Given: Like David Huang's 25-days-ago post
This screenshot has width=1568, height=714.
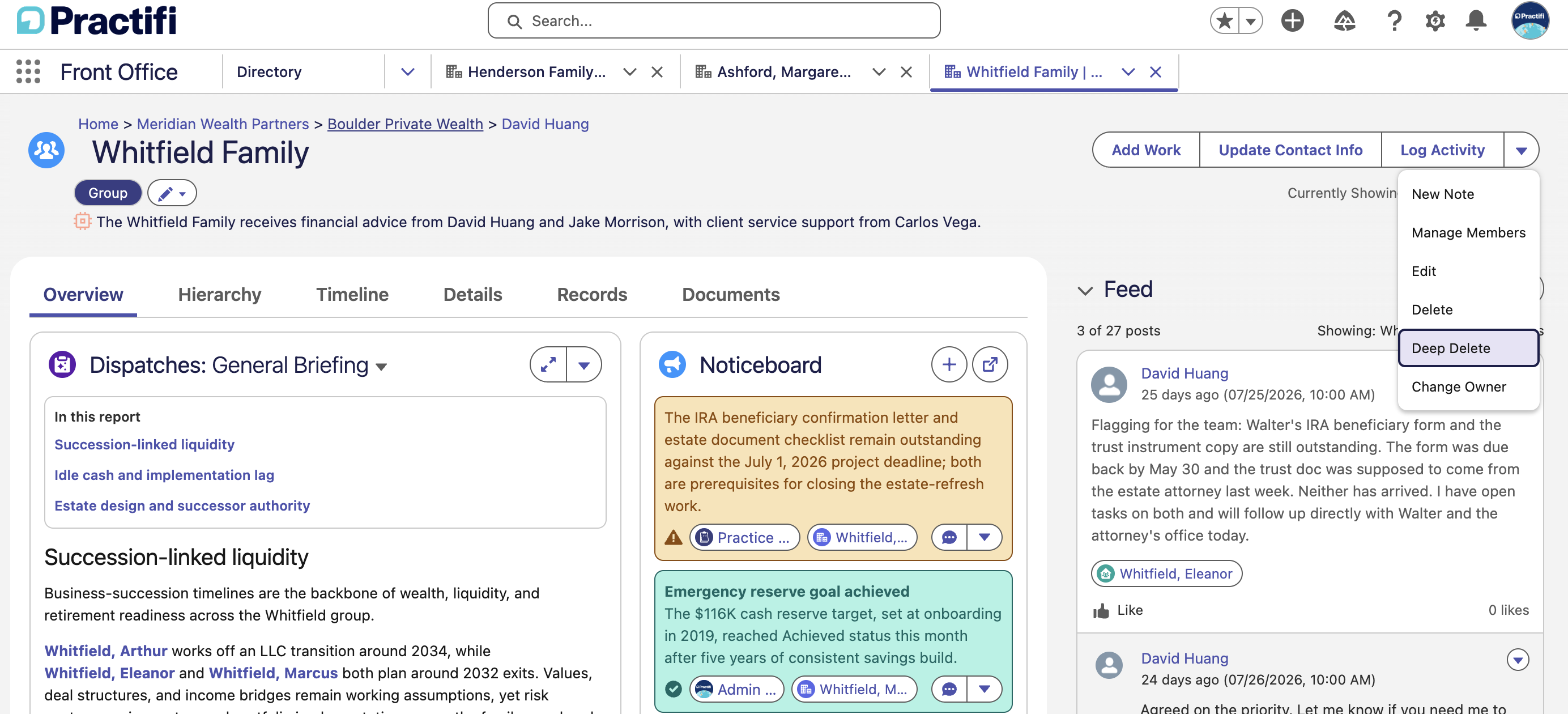Looking at the screenshot, I should click(1117, 610).
